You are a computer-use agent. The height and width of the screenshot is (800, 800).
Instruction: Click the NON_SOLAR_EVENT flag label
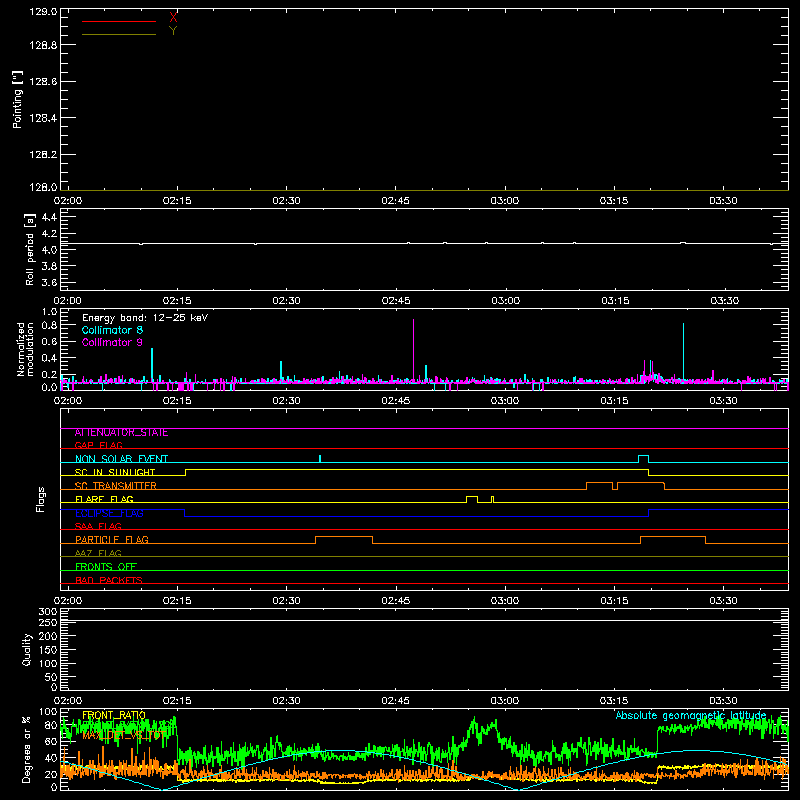click(121, 459)
